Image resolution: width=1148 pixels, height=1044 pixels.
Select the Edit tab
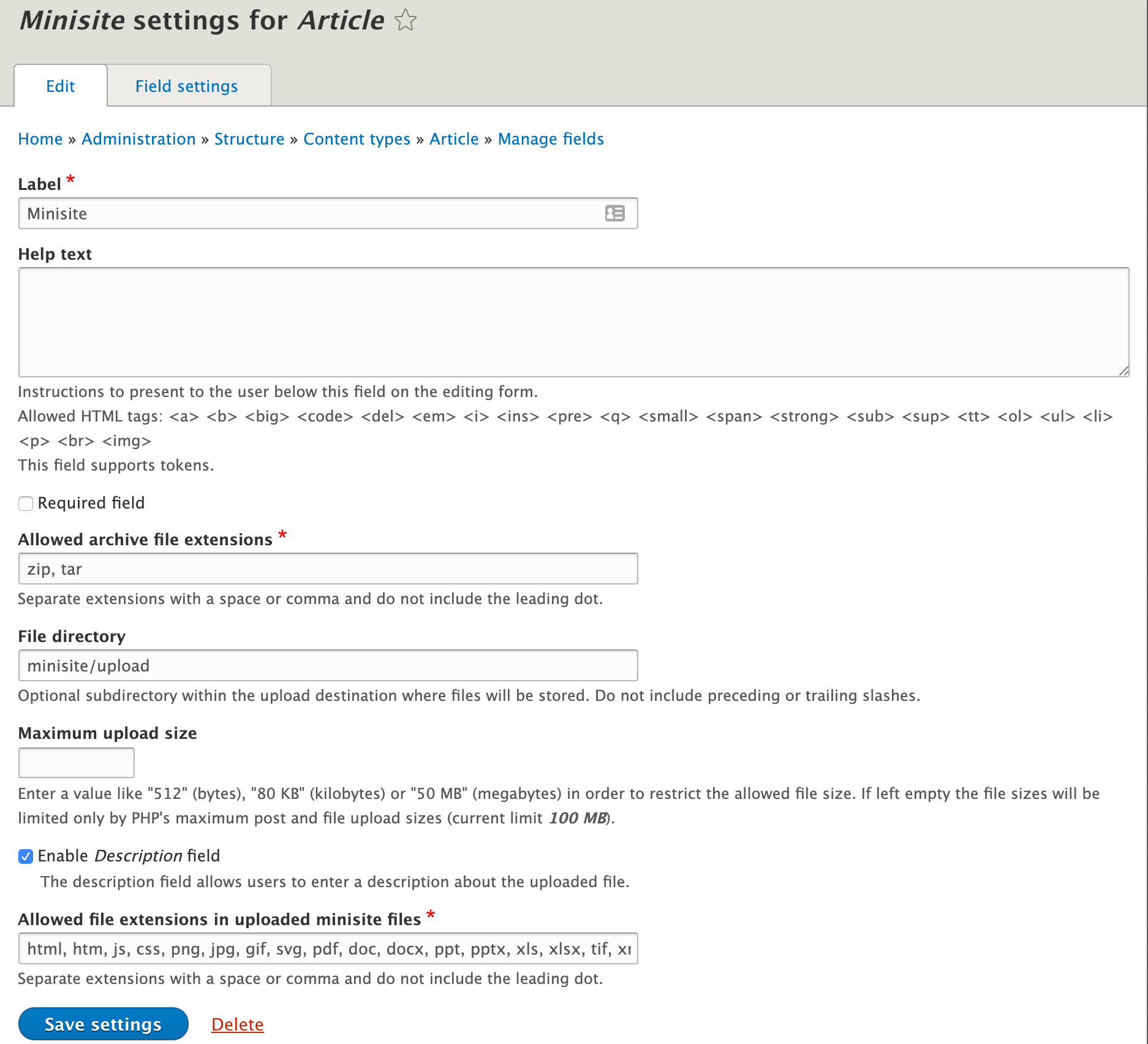(x=61, y=86)
